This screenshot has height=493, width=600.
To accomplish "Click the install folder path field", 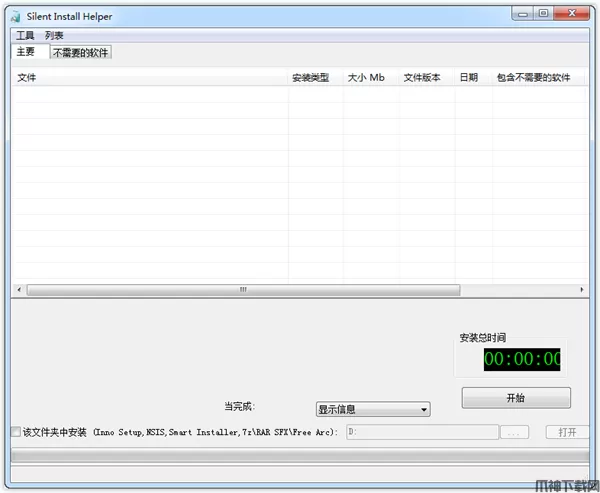I will pos(422,432).
